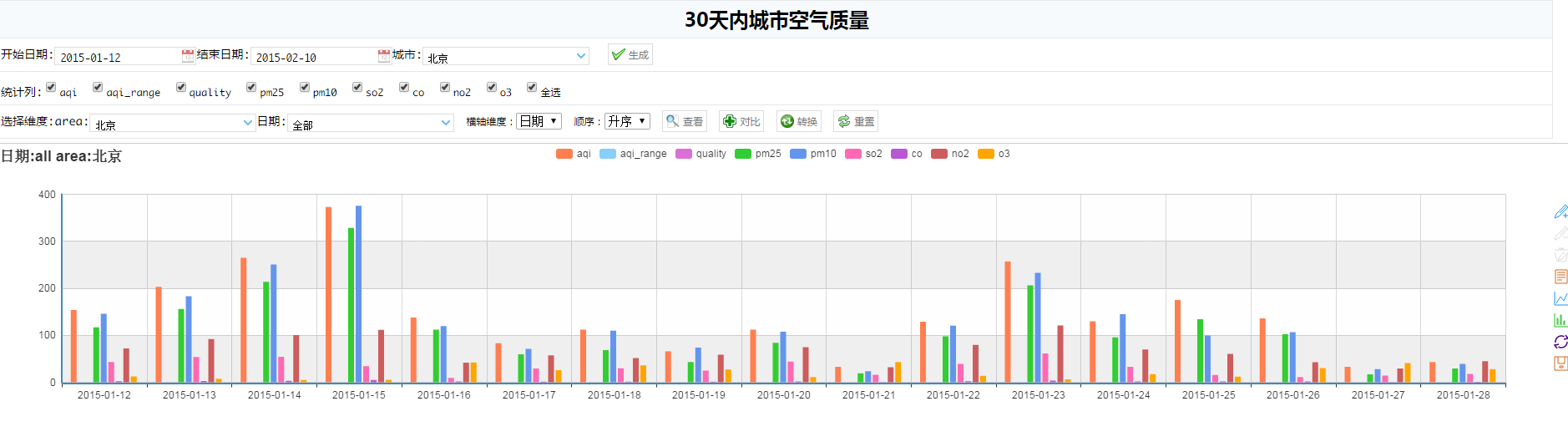The width and height of the screenshot is (1568, 432).
Task: Click the chart restore refresh icon
Action: click(1560, 342)
